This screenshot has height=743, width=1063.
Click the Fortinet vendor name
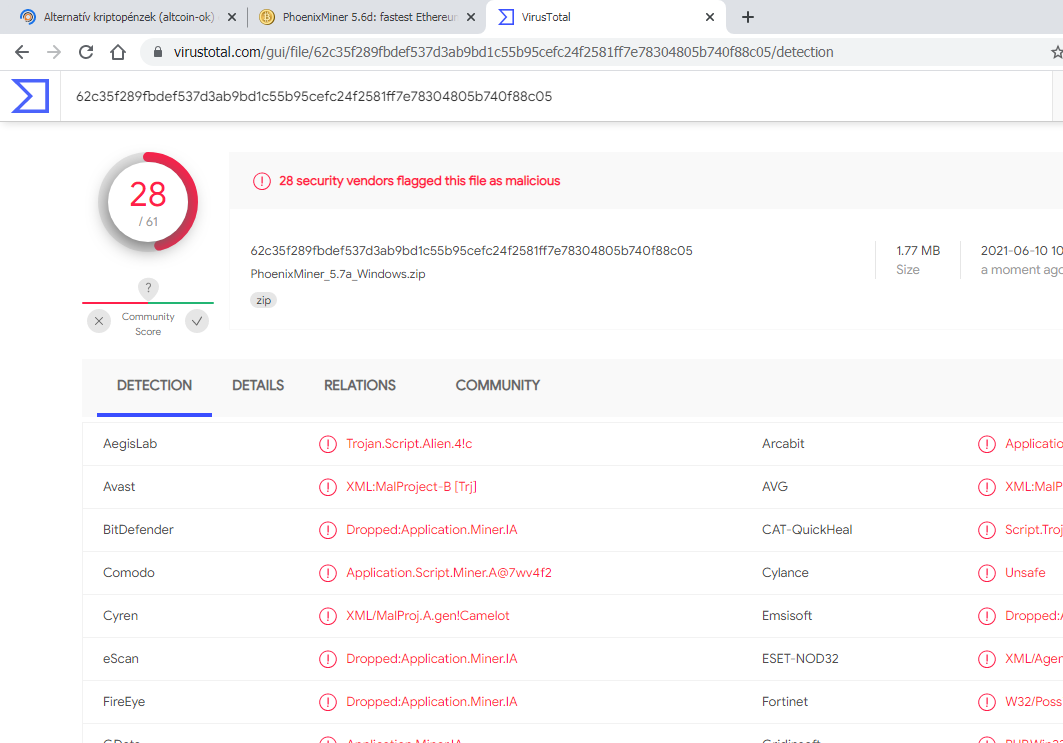click(x=785, y=702)
